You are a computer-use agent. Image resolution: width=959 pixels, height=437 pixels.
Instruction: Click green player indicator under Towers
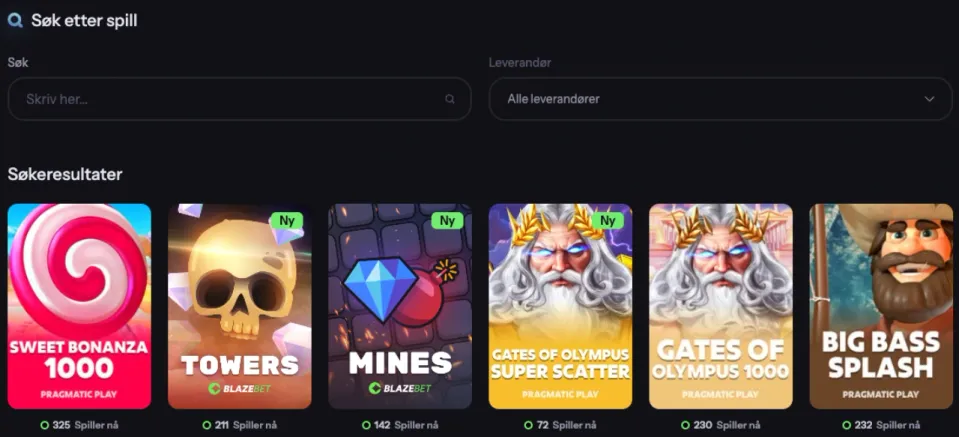coord(207,425)
